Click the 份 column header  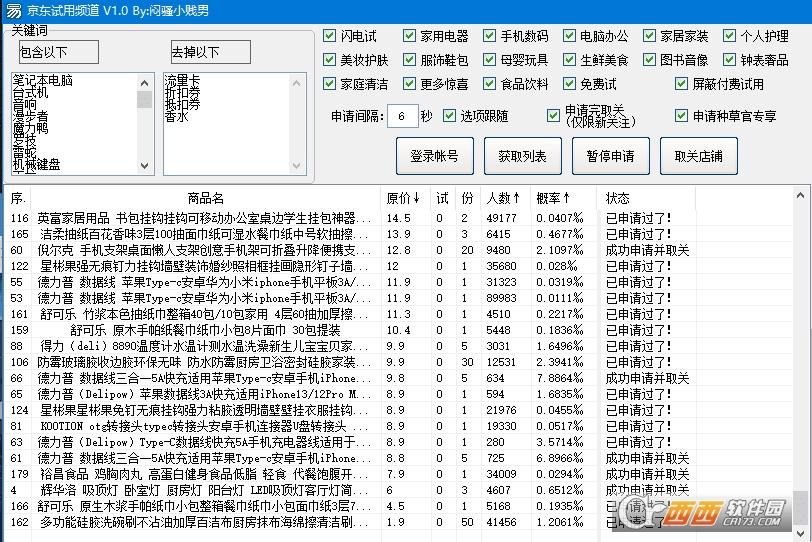tap(467, 198)
